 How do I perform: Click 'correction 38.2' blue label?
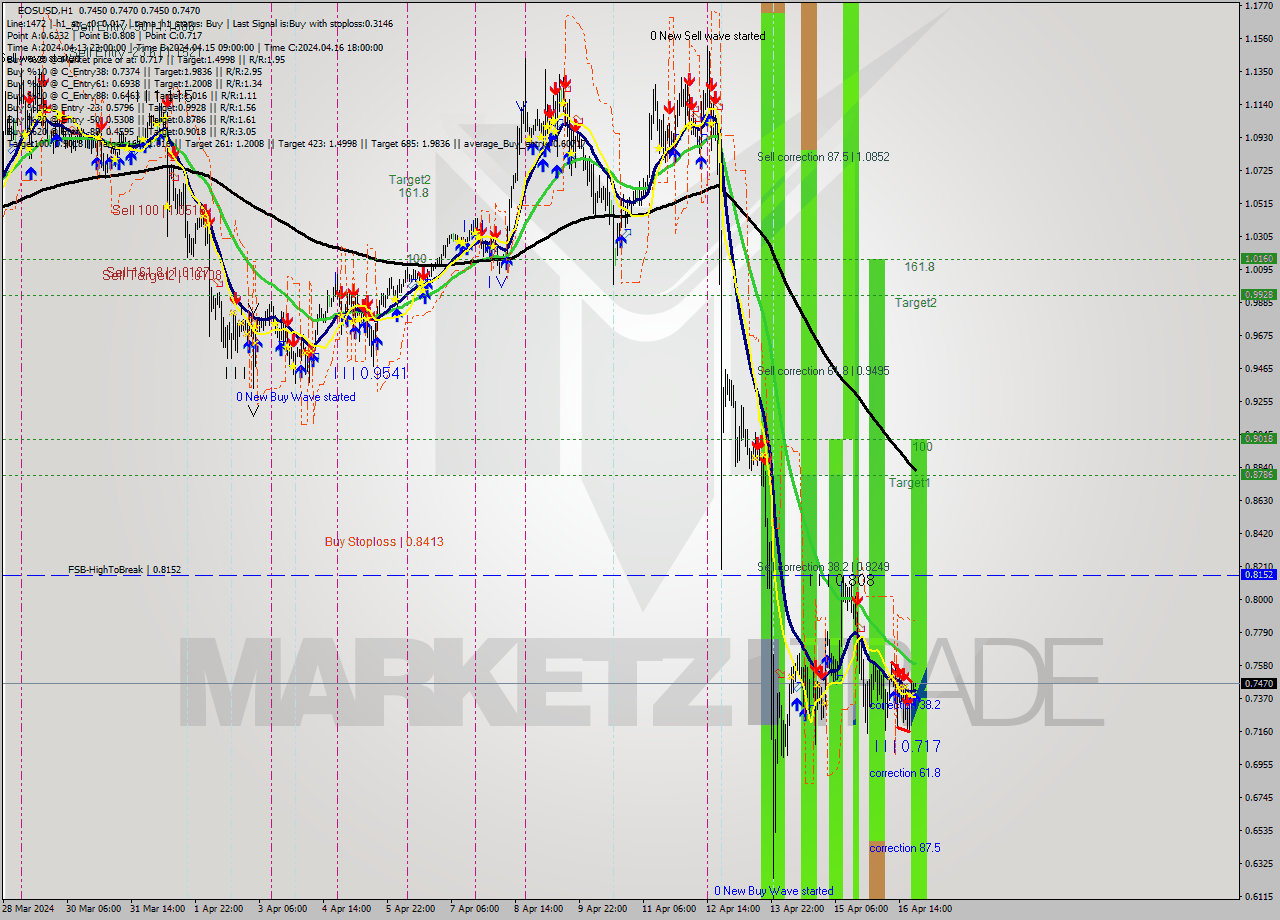[x=905, y=705]
